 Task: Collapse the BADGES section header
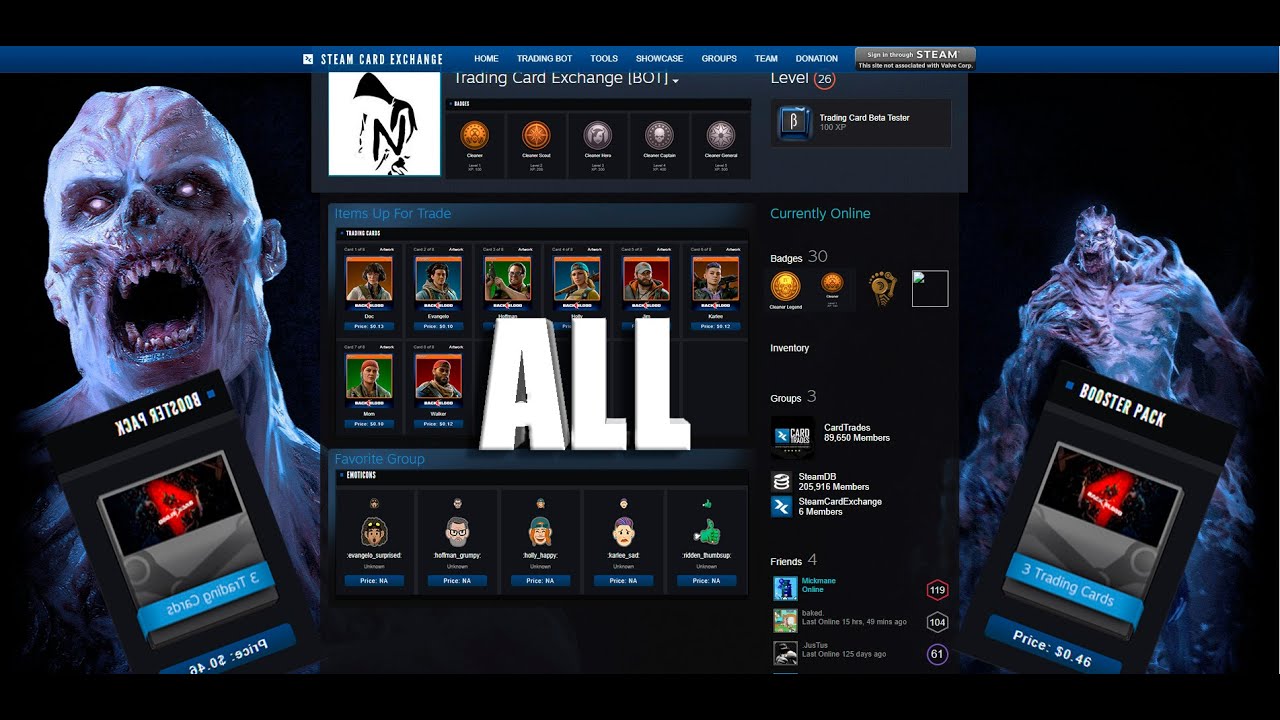598,103
